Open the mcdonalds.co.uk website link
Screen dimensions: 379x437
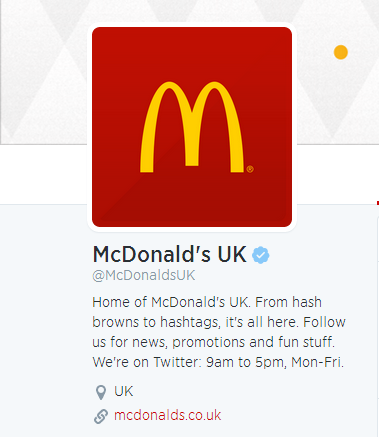point(168,415)
